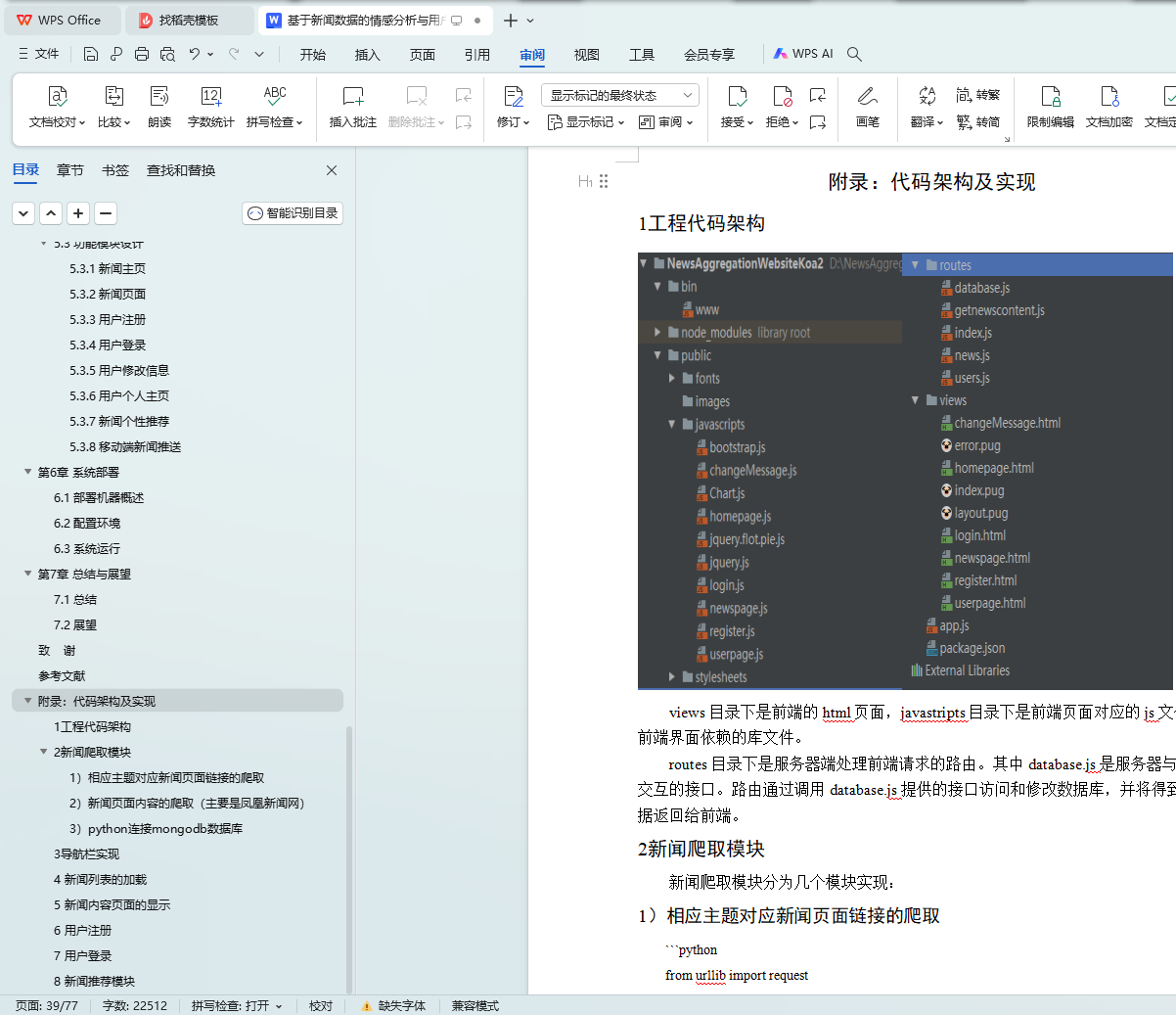Click the 拒绝 reject change icon
The width and height of the screenshot is (1176, 1015).
tap(782, 96)
